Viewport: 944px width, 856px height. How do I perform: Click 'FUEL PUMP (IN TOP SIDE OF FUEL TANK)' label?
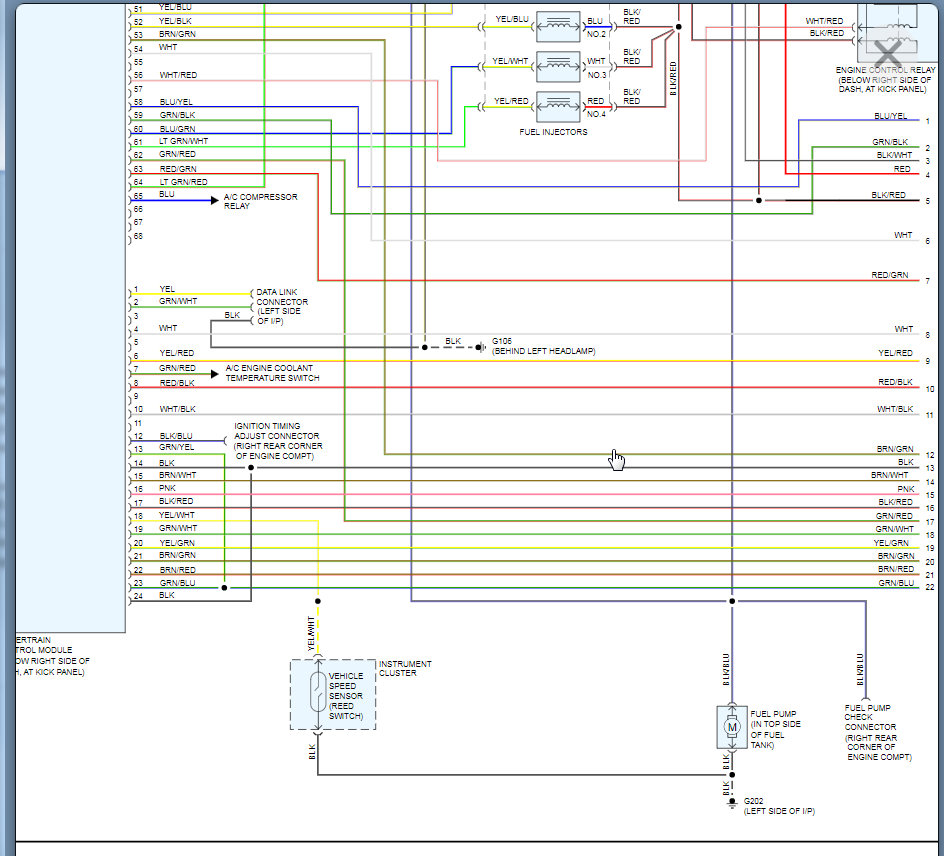pyautogui.click(x=775, y=729)
